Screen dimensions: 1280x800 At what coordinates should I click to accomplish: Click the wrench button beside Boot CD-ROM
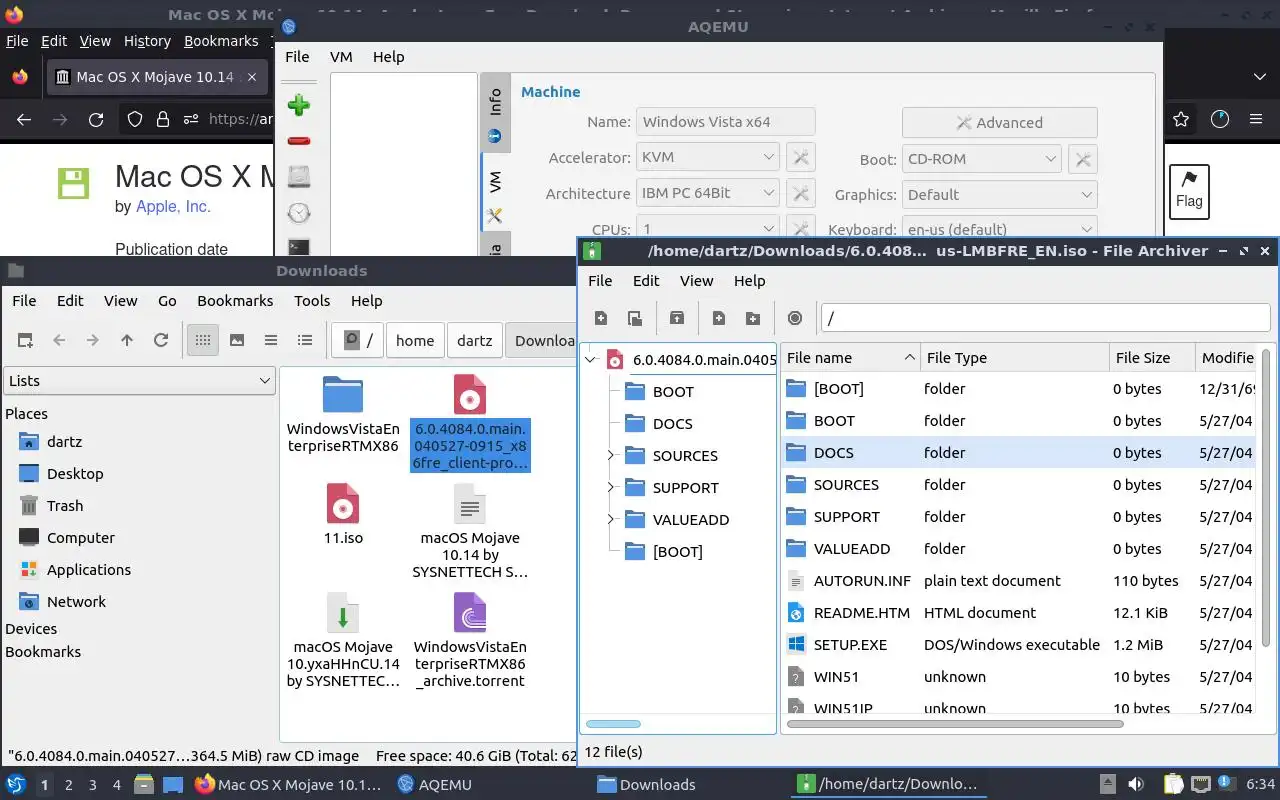pyautogui.click(x=1083, y=158)
